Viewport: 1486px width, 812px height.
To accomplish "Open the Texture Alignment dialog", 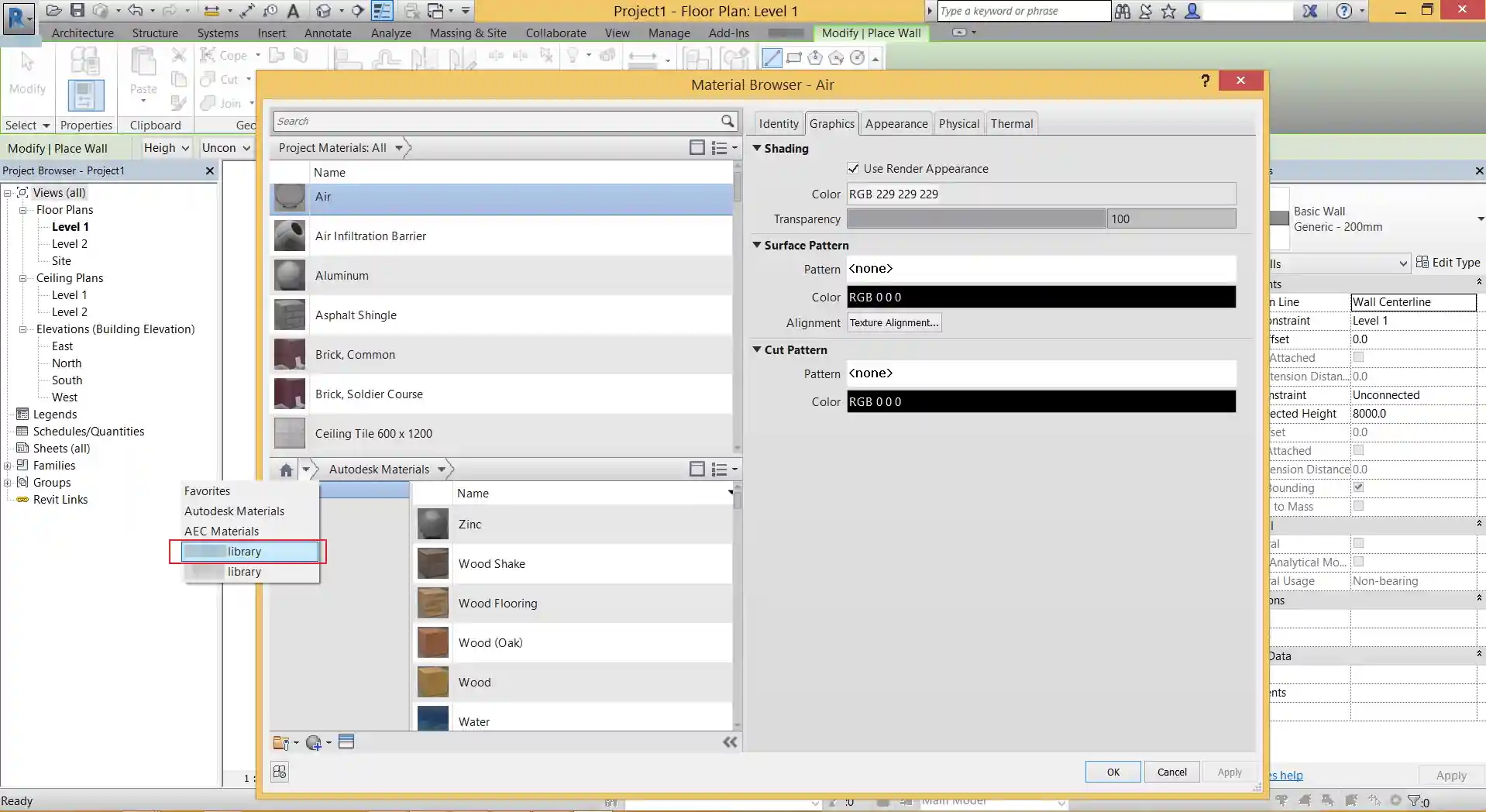I will click(x=893, y=322).
